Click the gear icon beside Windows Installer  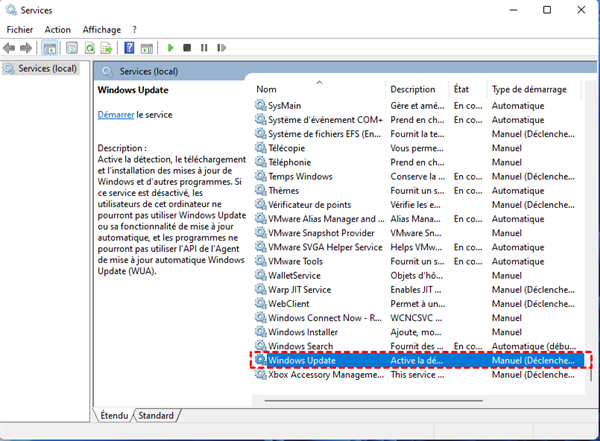click(261, 332)
